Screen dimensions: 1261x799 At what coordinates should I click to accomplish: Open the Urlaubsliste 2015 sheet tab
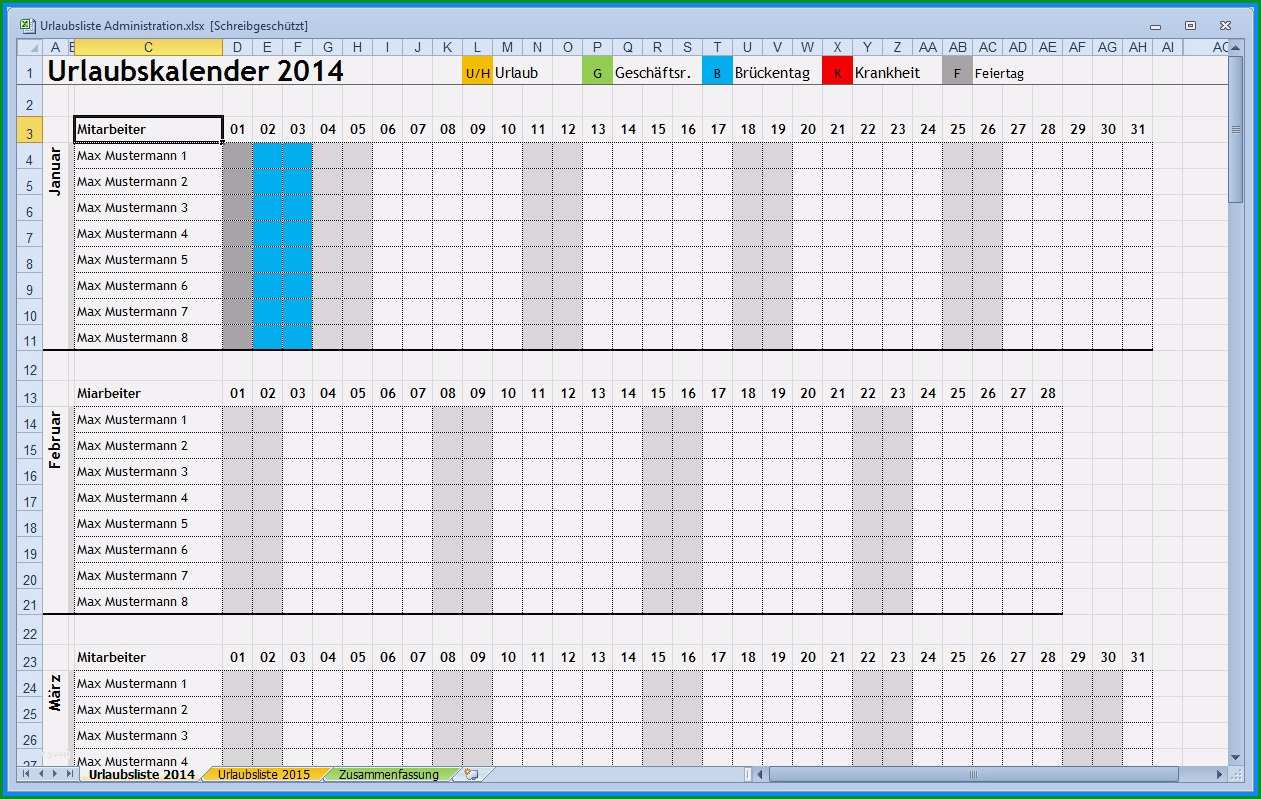coord(264,774)
